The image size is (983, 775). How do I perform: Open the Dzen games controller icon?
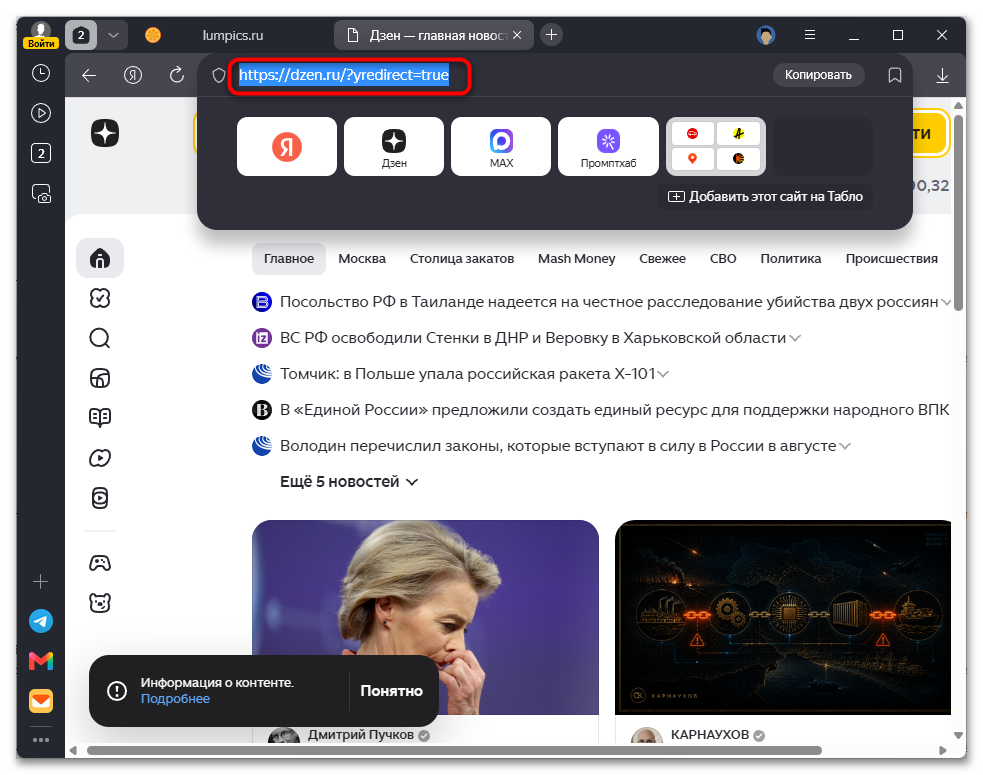[x=100, y=563]
